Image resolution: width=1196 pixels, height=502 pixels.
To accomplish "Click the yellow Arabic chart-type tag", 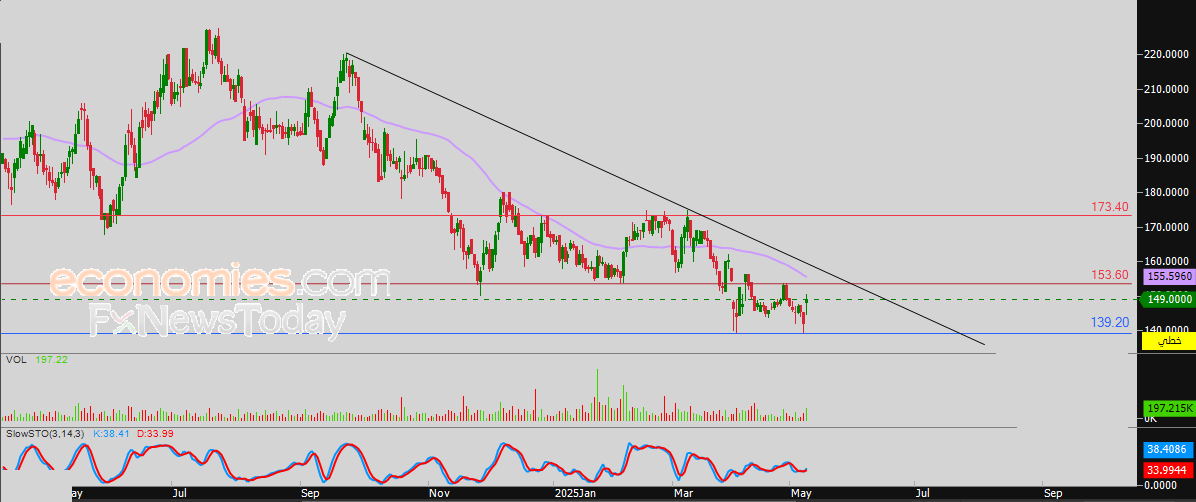I will (1168, 342).
